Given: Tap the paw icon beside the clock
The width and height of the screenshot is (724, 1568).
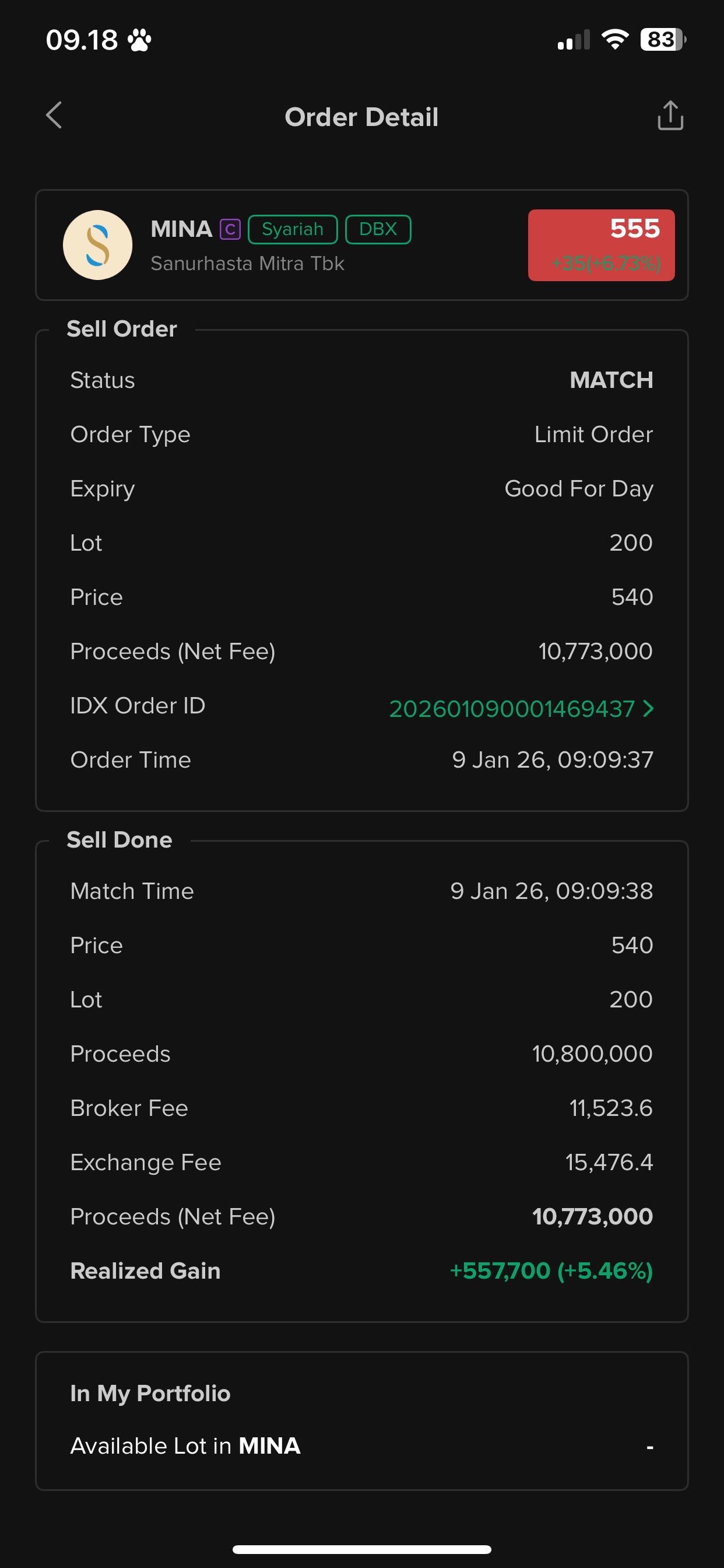Looking at the screenshot, I should tap(139, 40).
